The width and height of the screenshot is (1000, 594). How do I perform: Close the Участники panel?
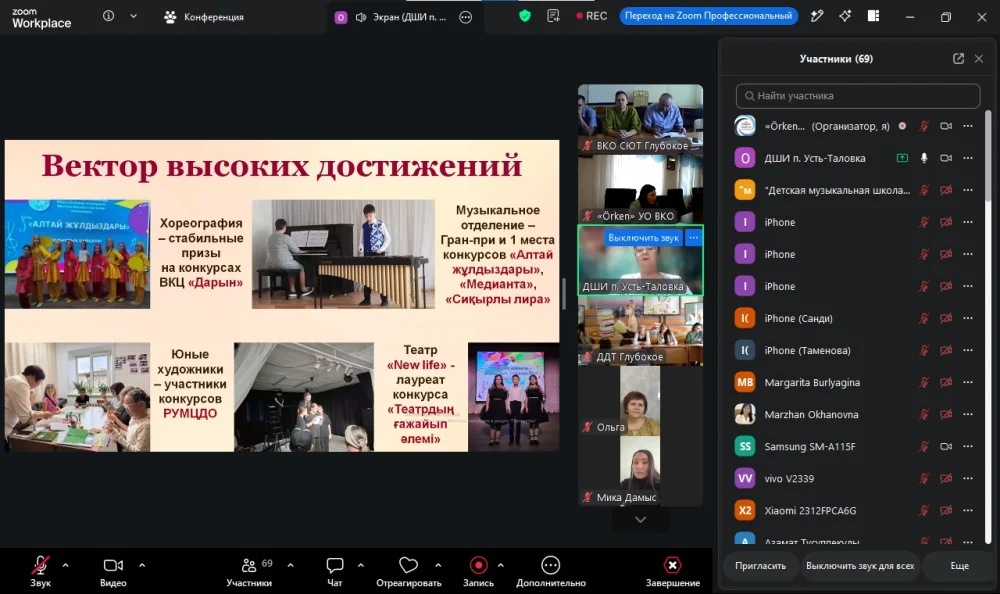[x=979, y=59]
